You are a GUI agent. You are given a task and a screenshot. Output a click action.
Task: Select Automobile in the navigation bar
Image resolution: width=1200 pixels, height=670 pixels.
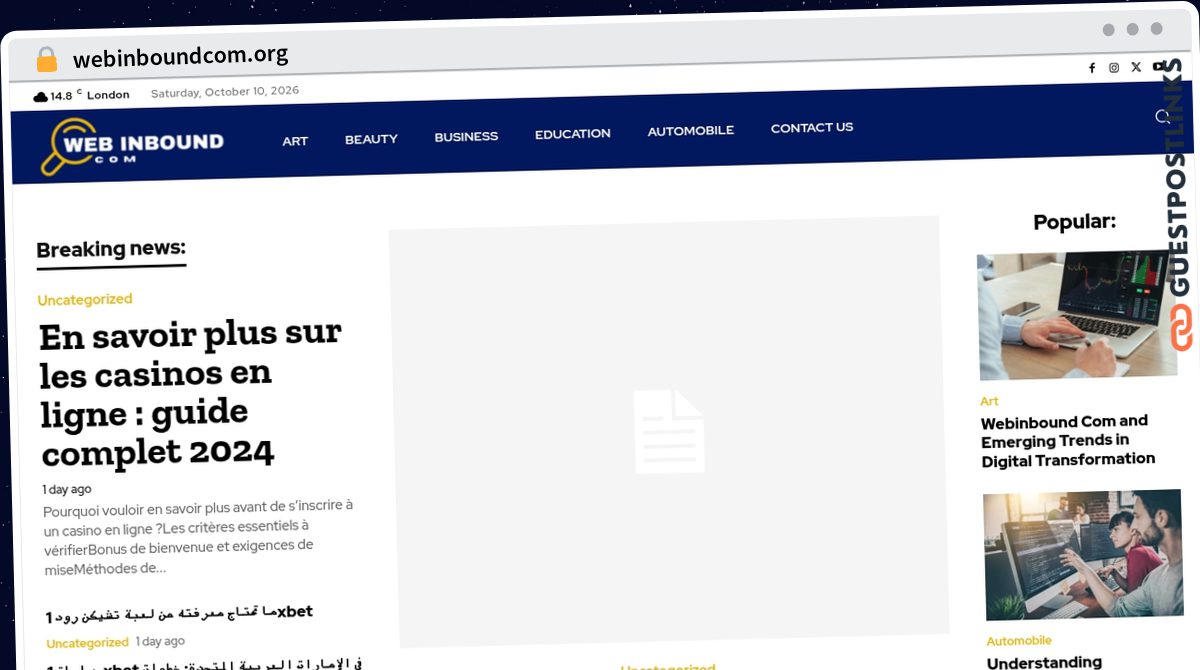coord(690,130)
